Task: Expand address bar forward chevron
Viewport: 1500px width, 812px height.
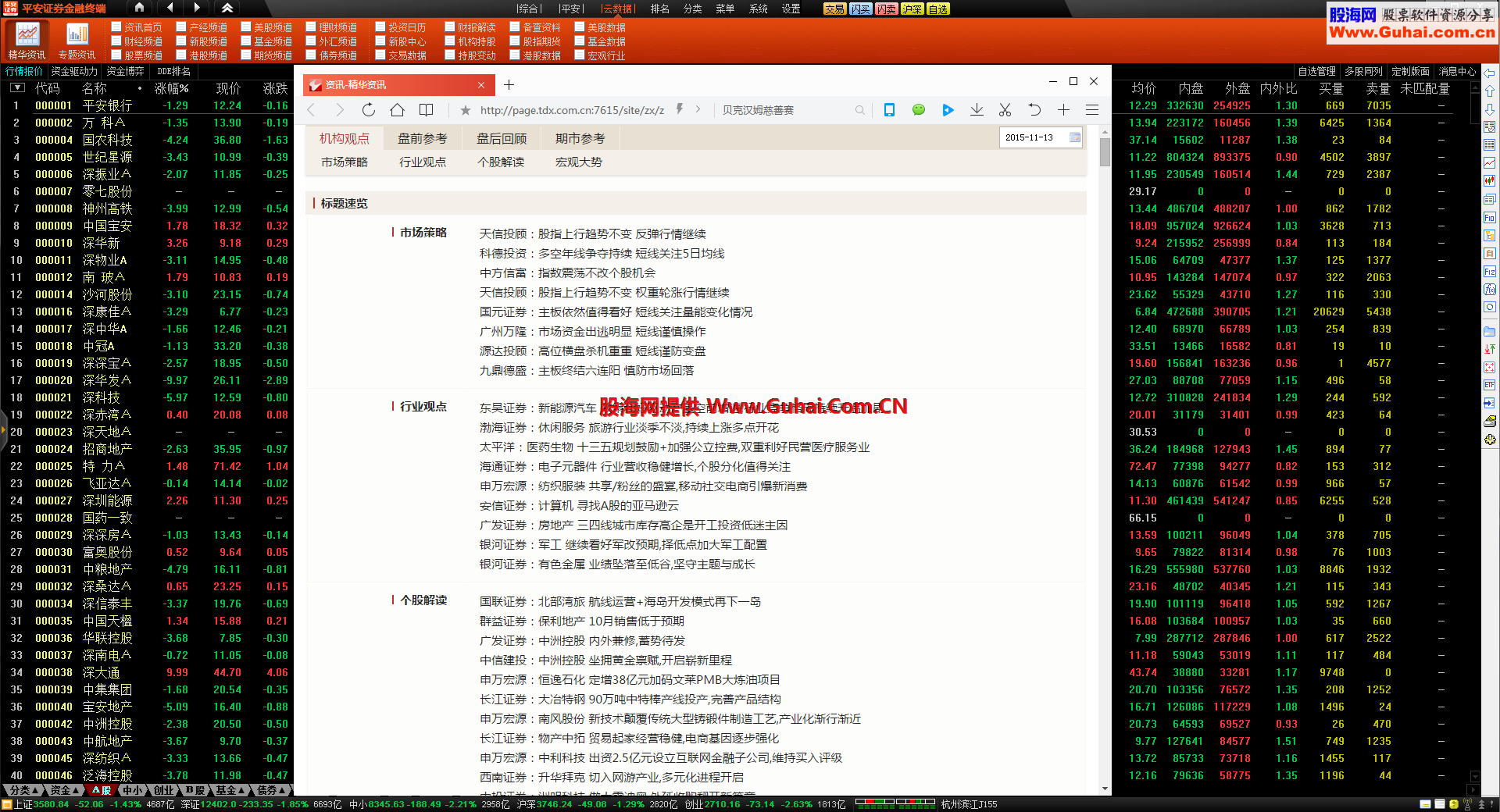Action: pos(698,109)
